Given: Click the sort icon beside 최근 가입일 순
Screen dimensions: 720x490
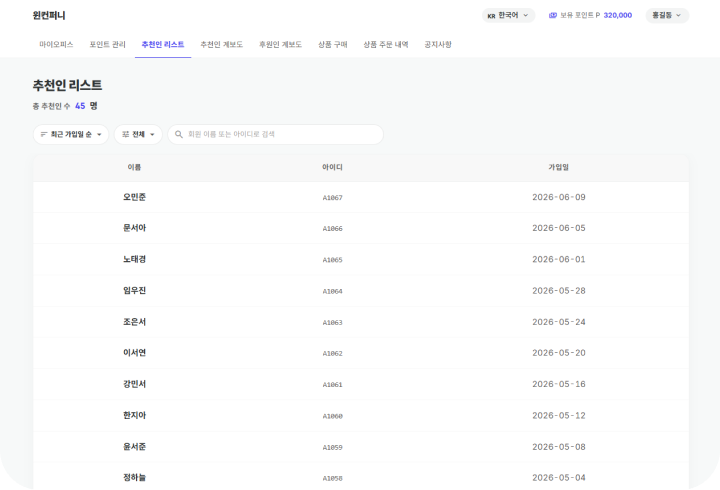Looking at the screenshot, I should tap(44, 135).
